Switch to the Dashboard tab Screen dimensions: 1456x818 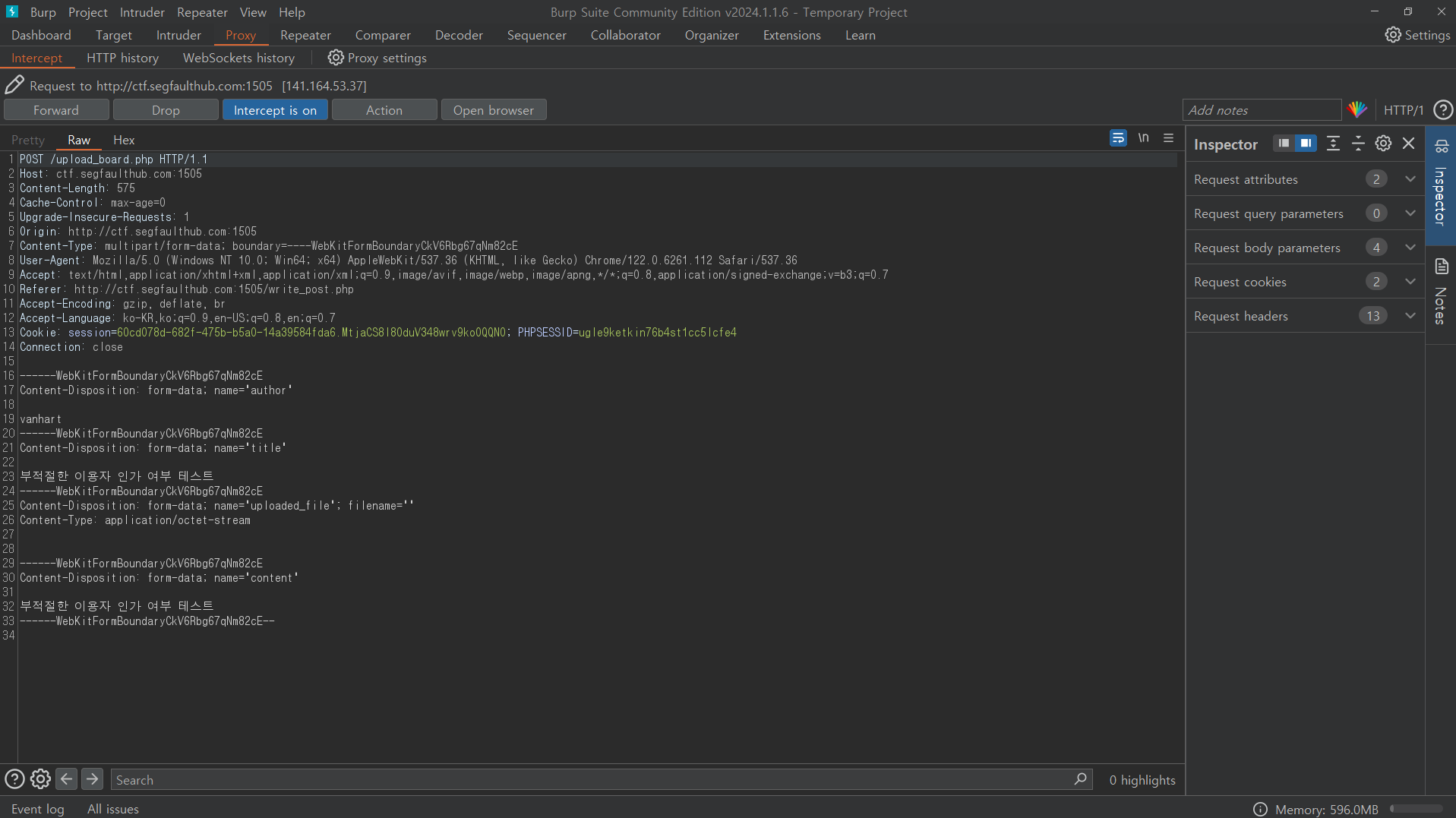click(x=41, y=35)
